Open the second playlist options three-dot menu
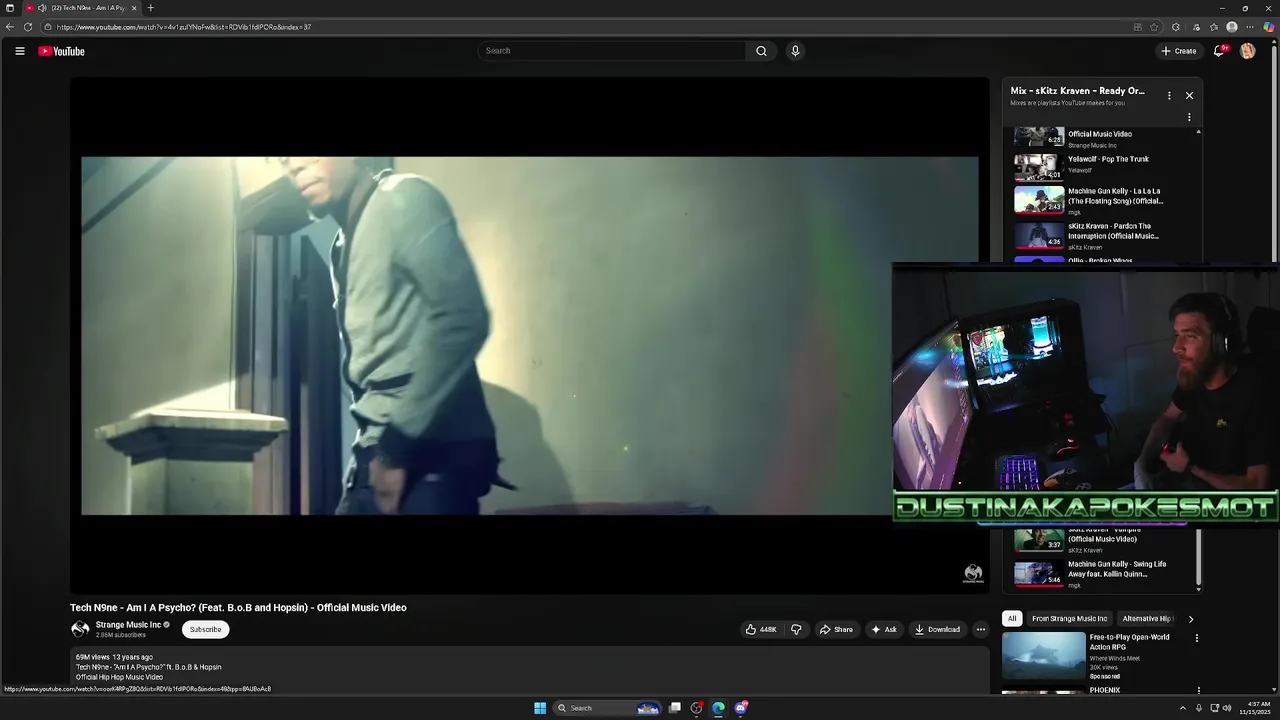Image resolution: width=1280 pixels, height=720 pixels. 1189,117
